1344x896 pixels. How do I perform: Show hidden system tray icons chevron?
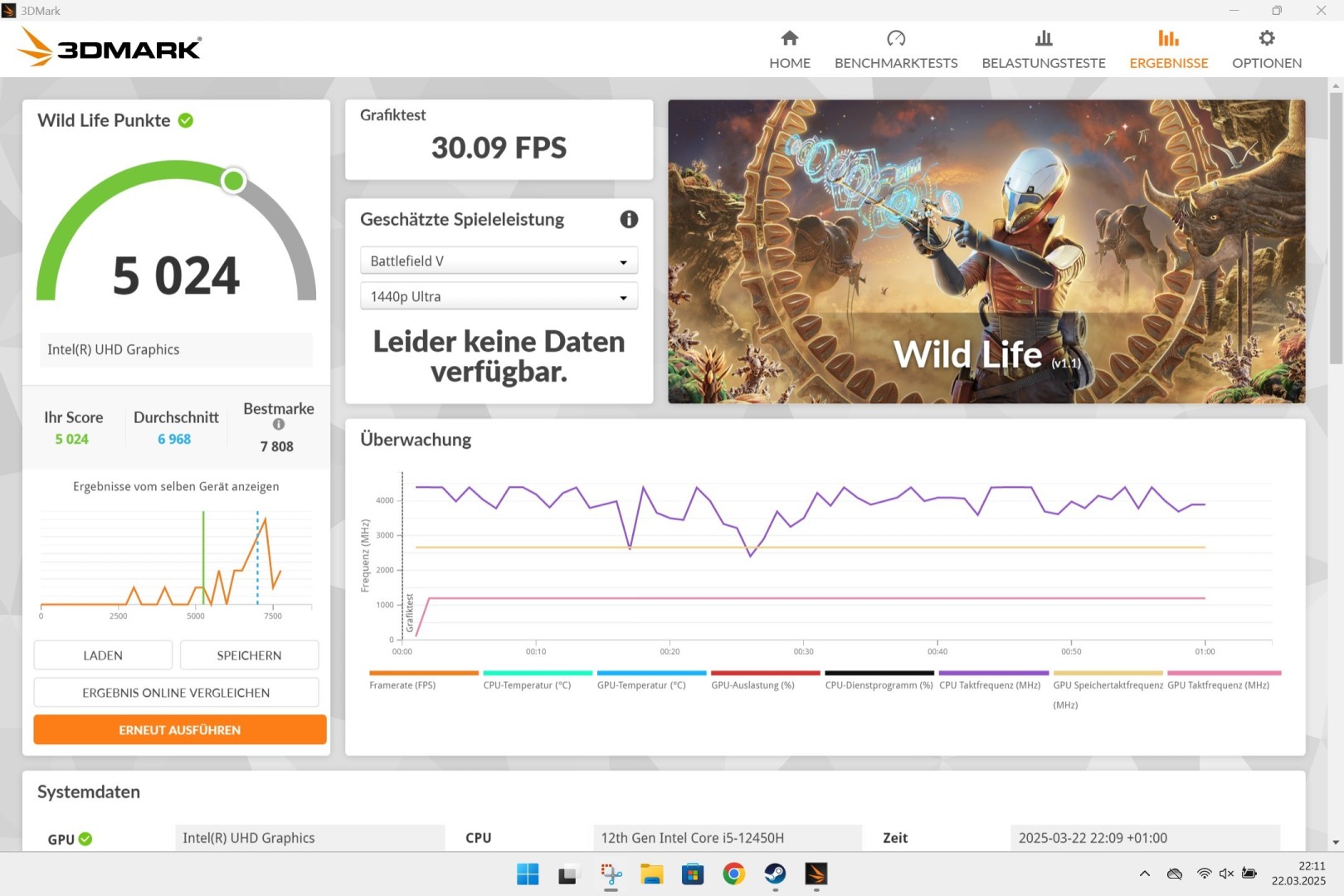(1144, 874)
